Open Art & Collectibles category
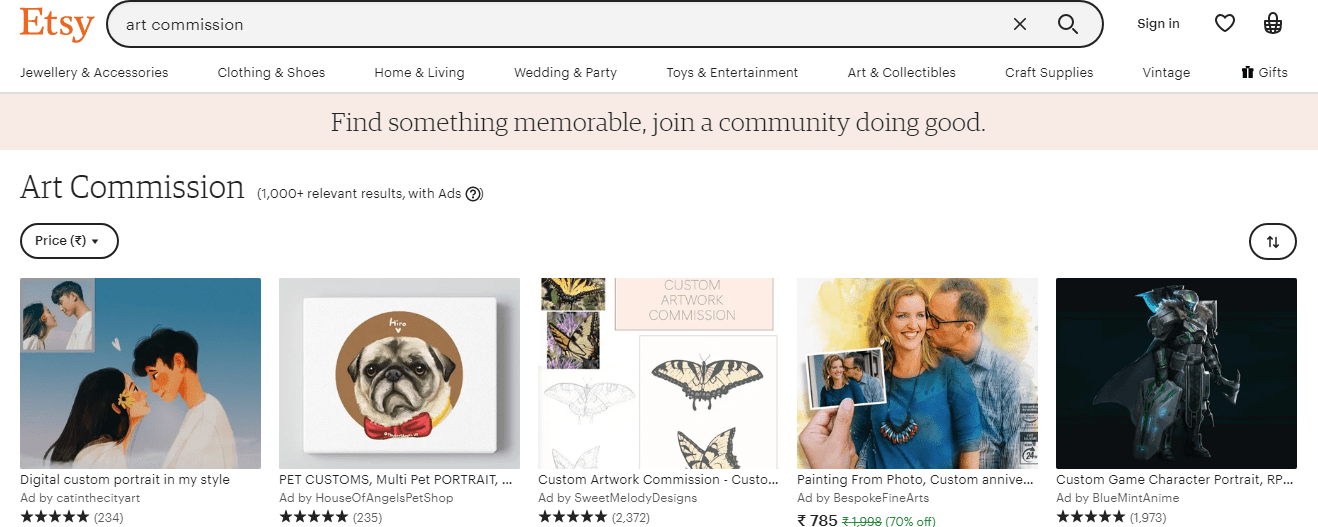The image size is (1318, 527). click(x=901, y=72)
